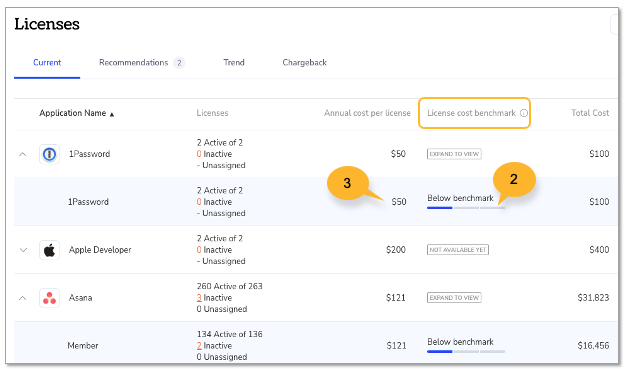The width and height of the screenshot is (625, 369).
Task: Click the Member license row name
Action: [83, 346]
